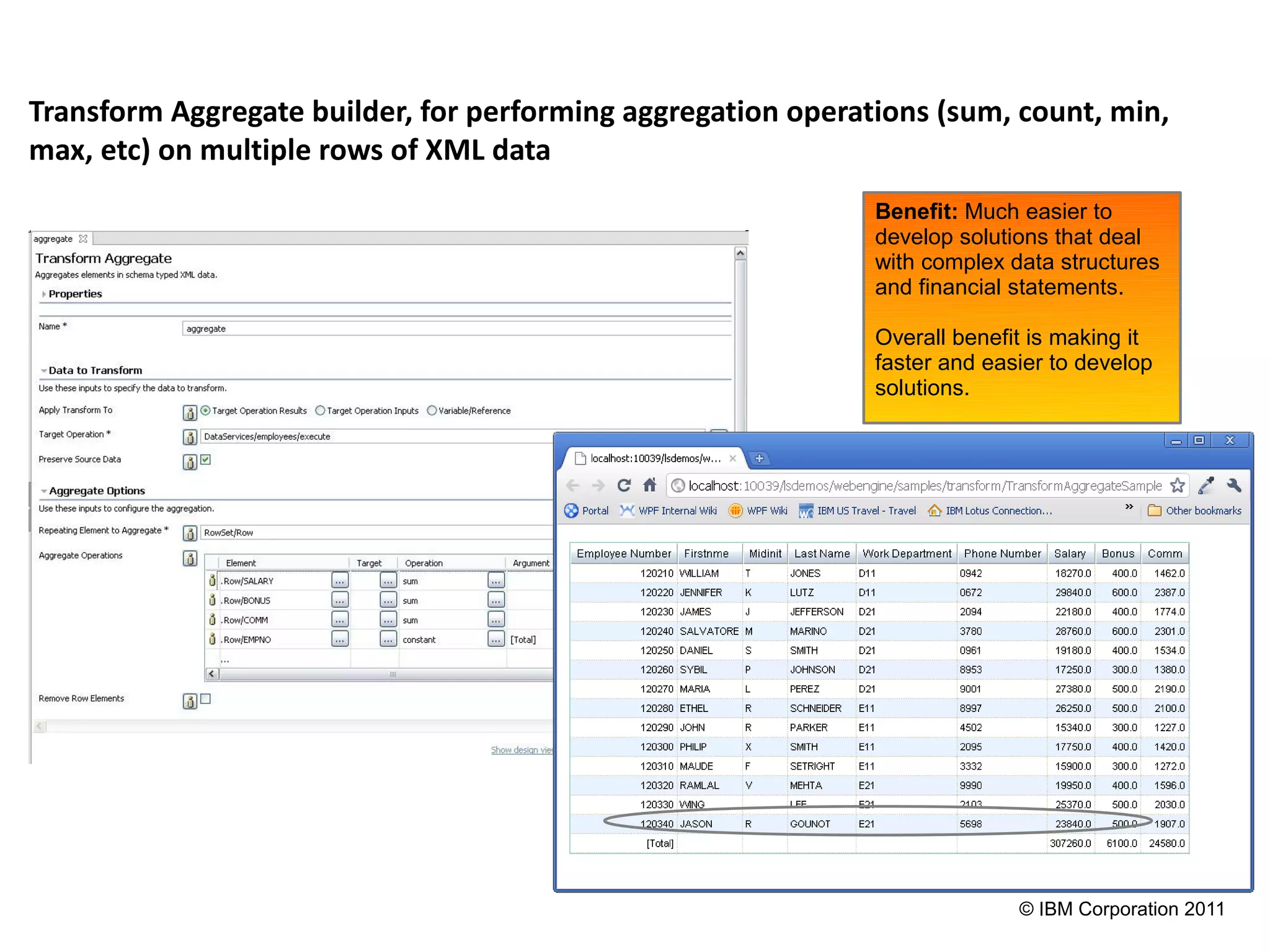The width and height of the screenshot is (1270, 952).
Task: Click the Last Name column header
Action: click(x=822, y=553)
